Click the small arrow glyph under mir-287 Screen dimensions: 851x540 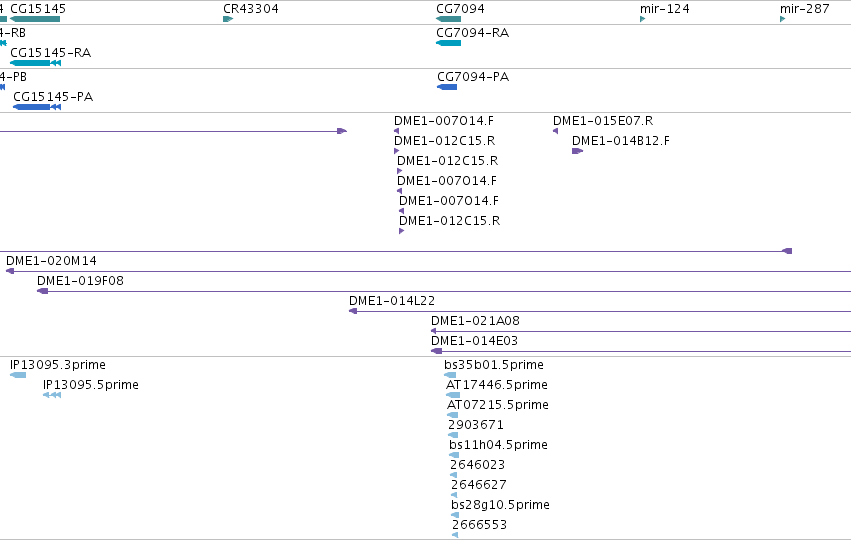(783, 19)
